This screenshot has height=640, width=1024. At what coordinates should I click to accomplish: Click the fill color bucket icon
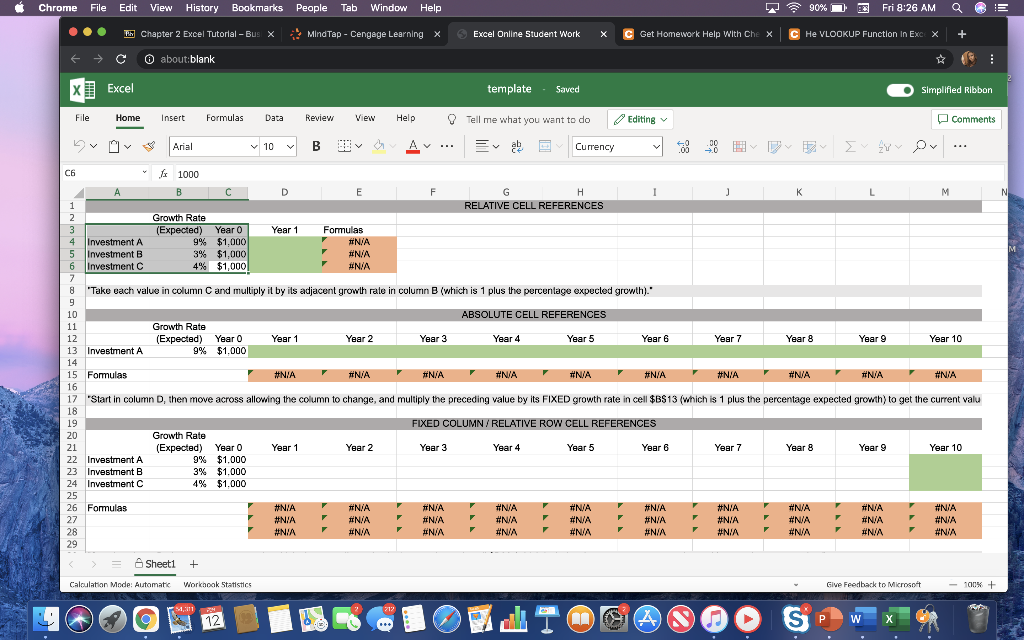point(378,146)
